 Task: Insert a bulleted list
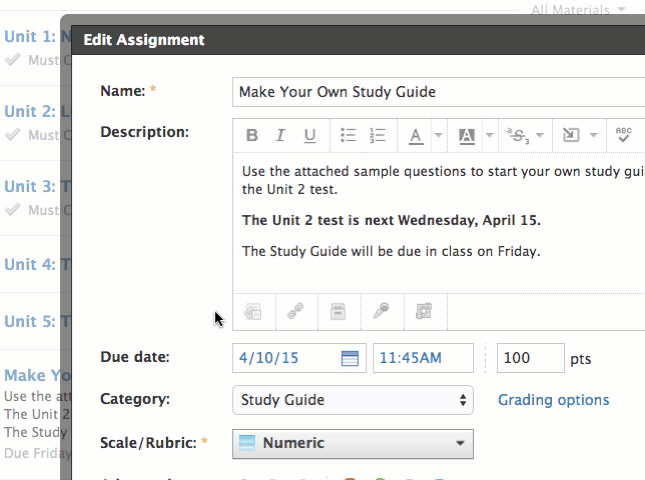tap(348, 135)
